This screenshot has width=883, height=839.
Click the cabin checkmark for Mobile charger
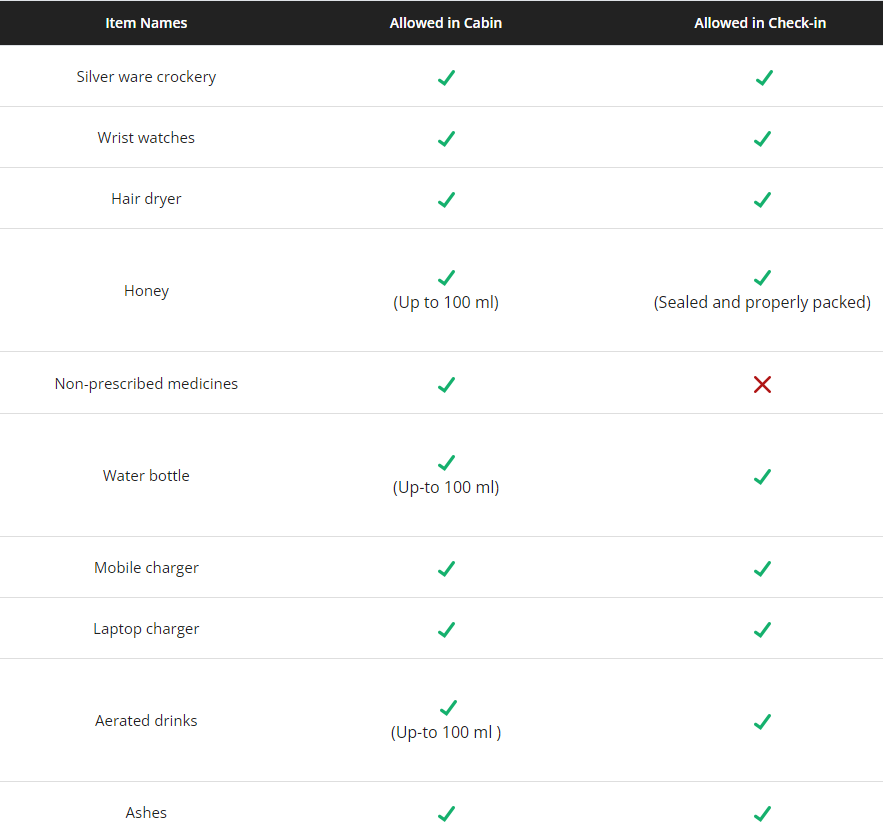[446, 569]
